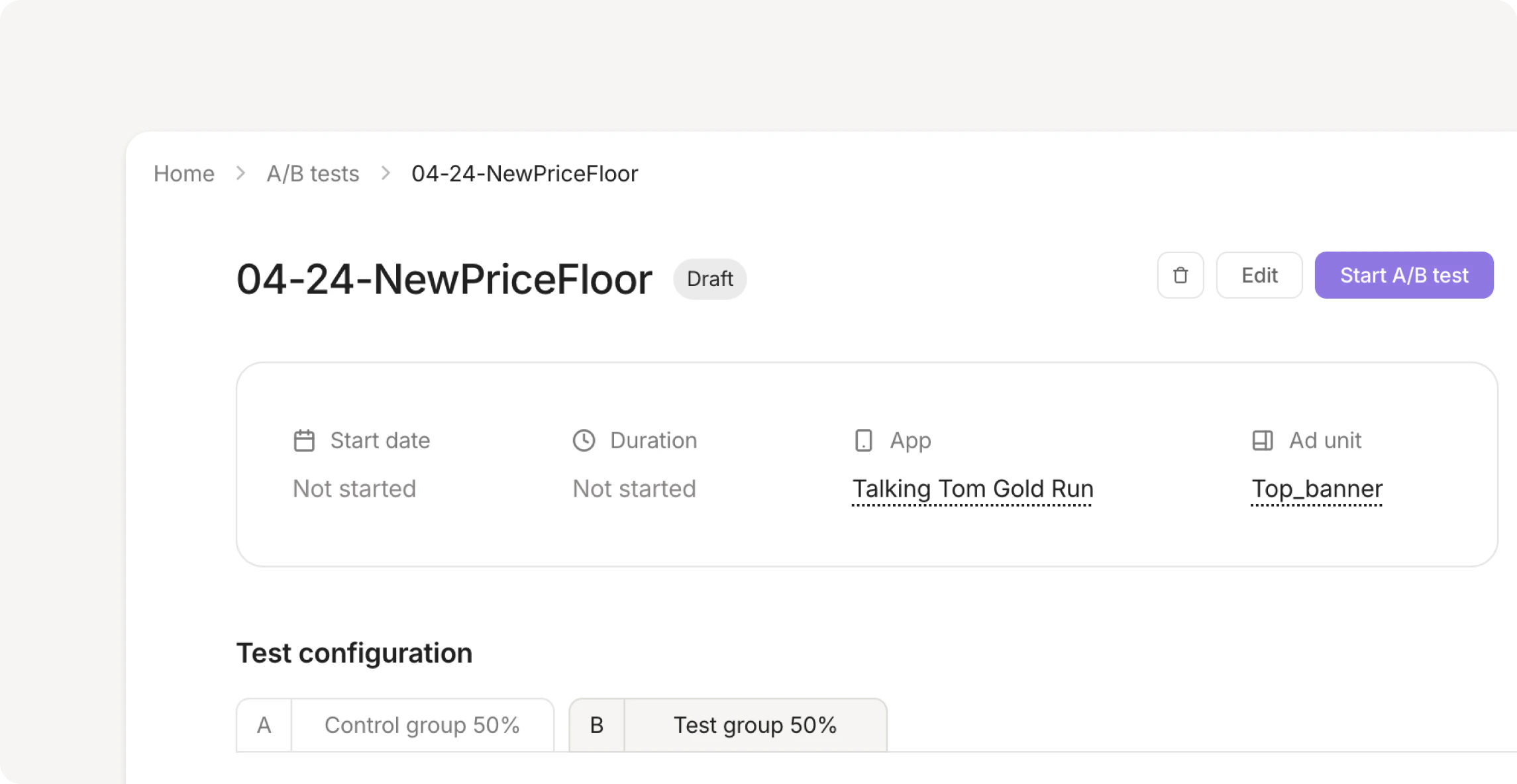
Task: Click the Edit button
Action: 1259,275
